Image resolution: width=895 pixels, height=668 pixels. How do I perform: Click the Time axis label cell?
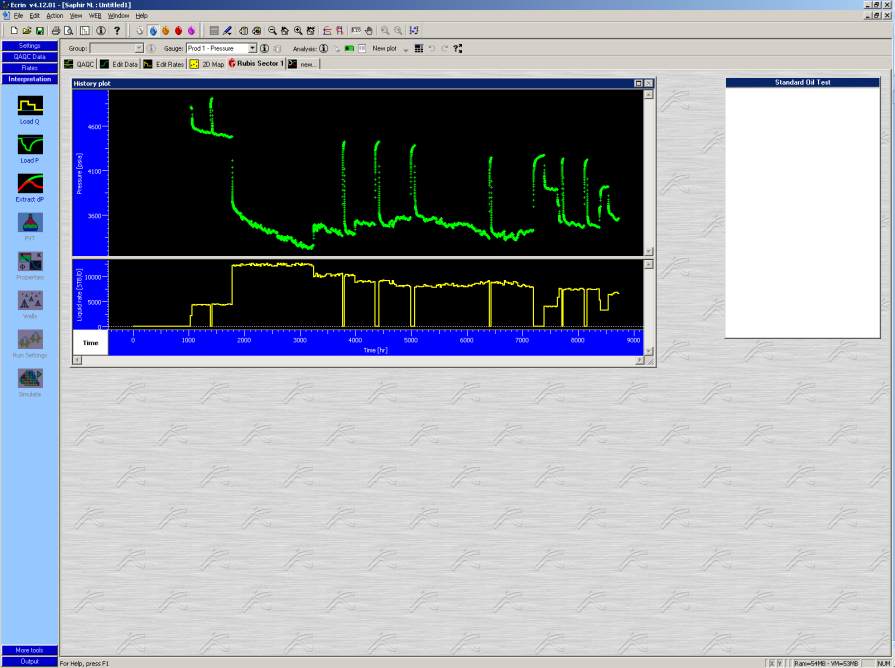(90, 342)
